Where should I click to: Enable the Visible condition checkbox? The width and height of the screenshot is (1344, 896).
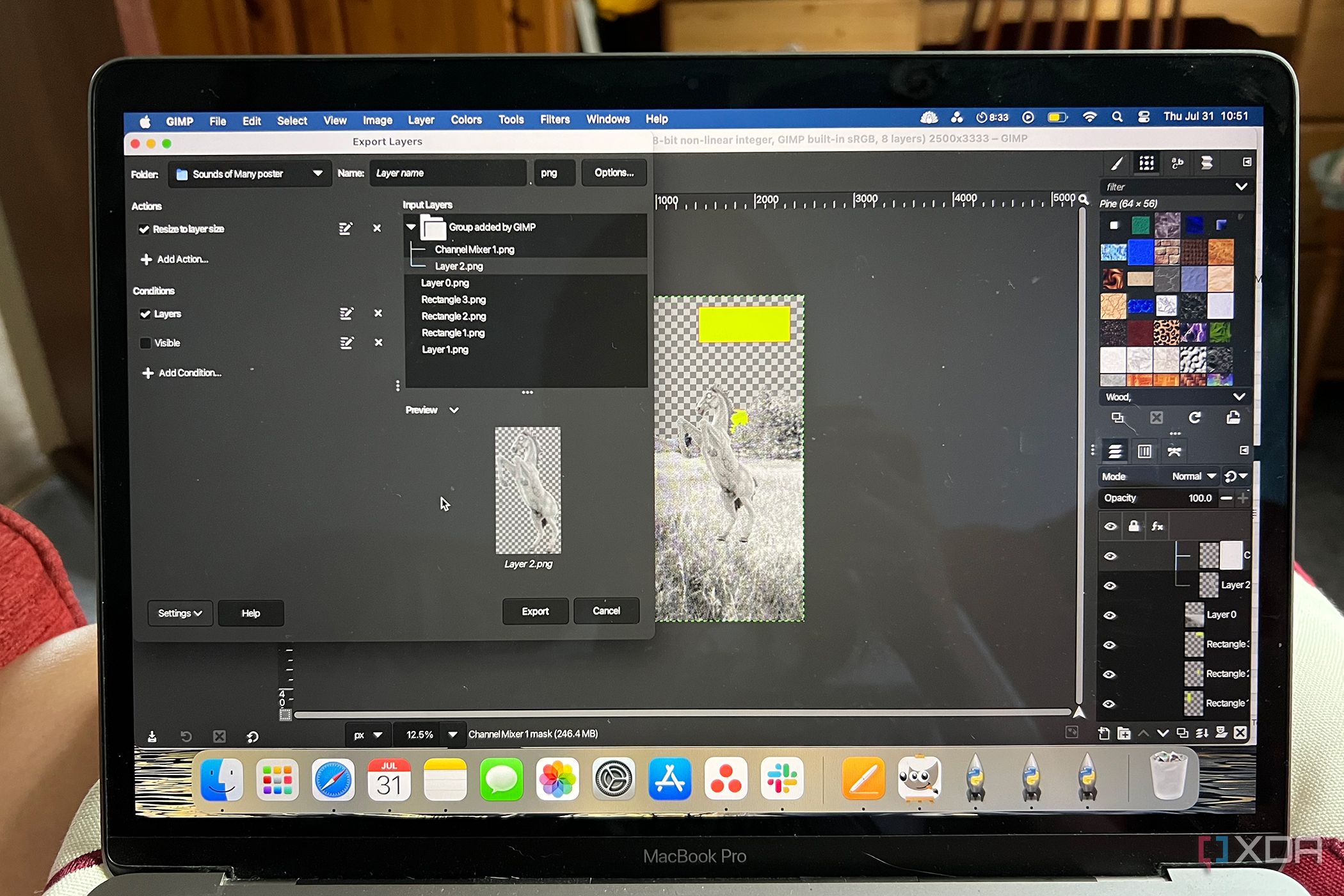tap(145, 343)
